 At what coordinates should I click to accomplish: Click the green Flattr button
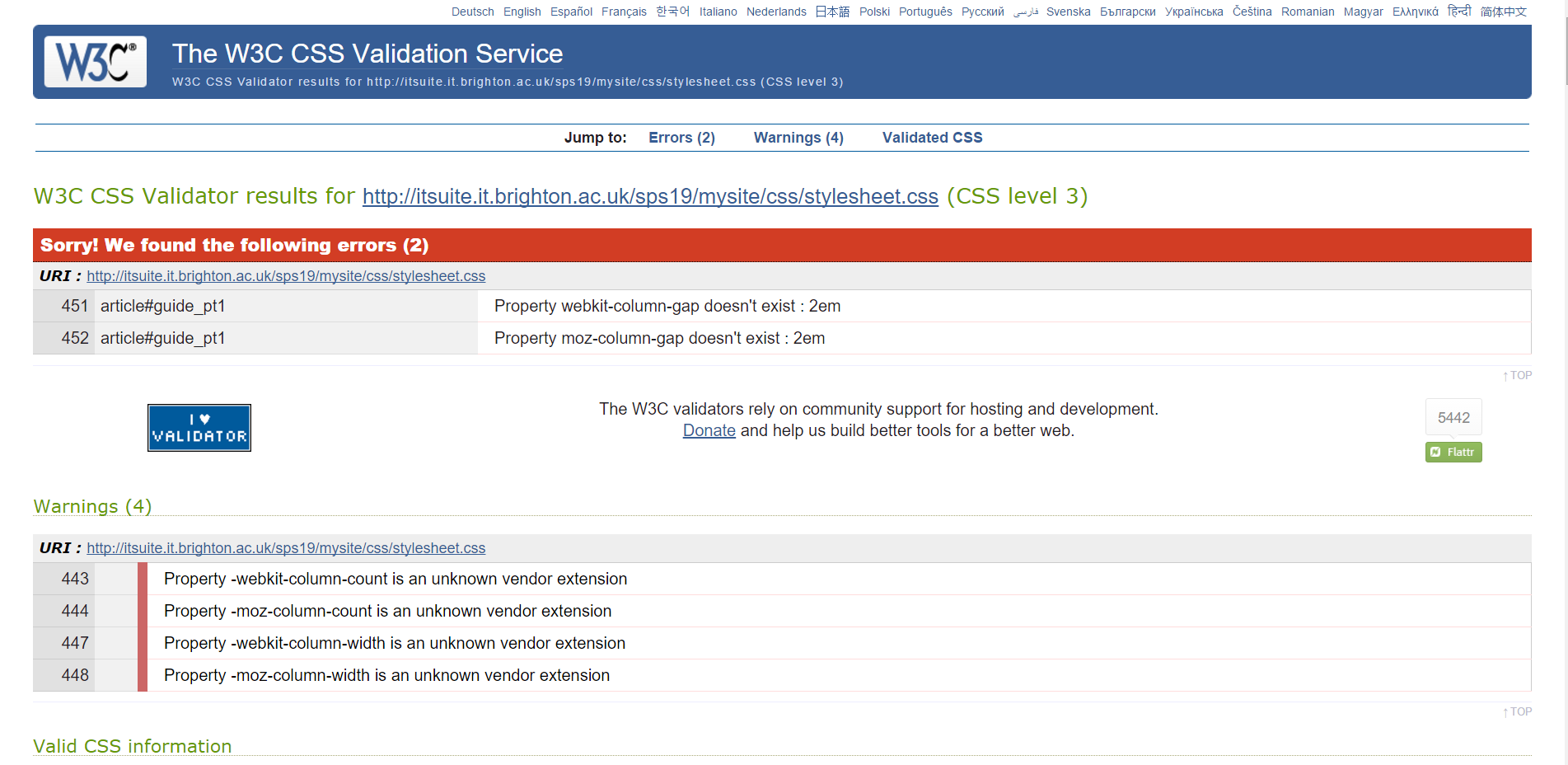click(x=1453, y=452)
